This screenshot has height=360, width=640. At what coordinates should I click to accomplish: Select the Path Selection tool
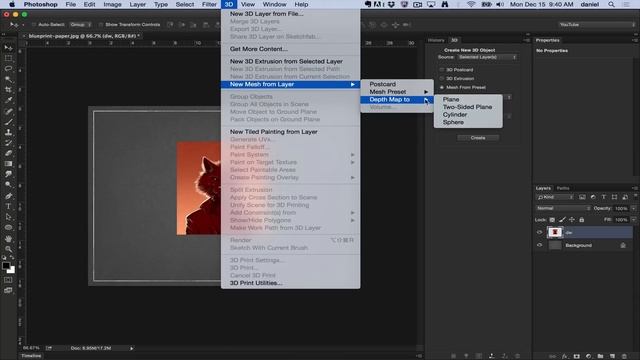8,217
